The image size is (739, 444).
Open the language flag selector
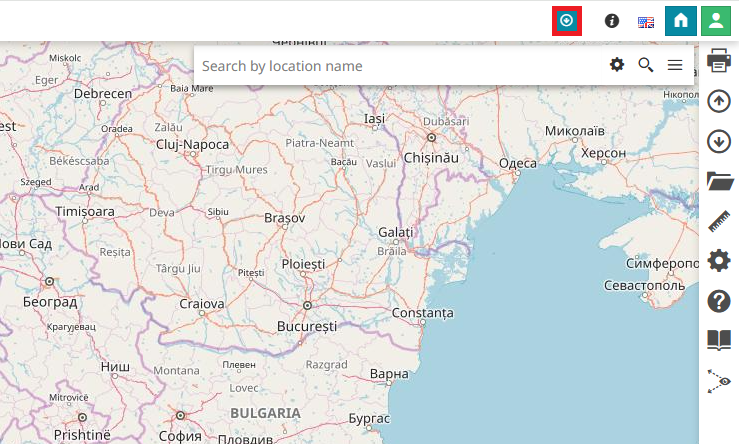[646, 22]
